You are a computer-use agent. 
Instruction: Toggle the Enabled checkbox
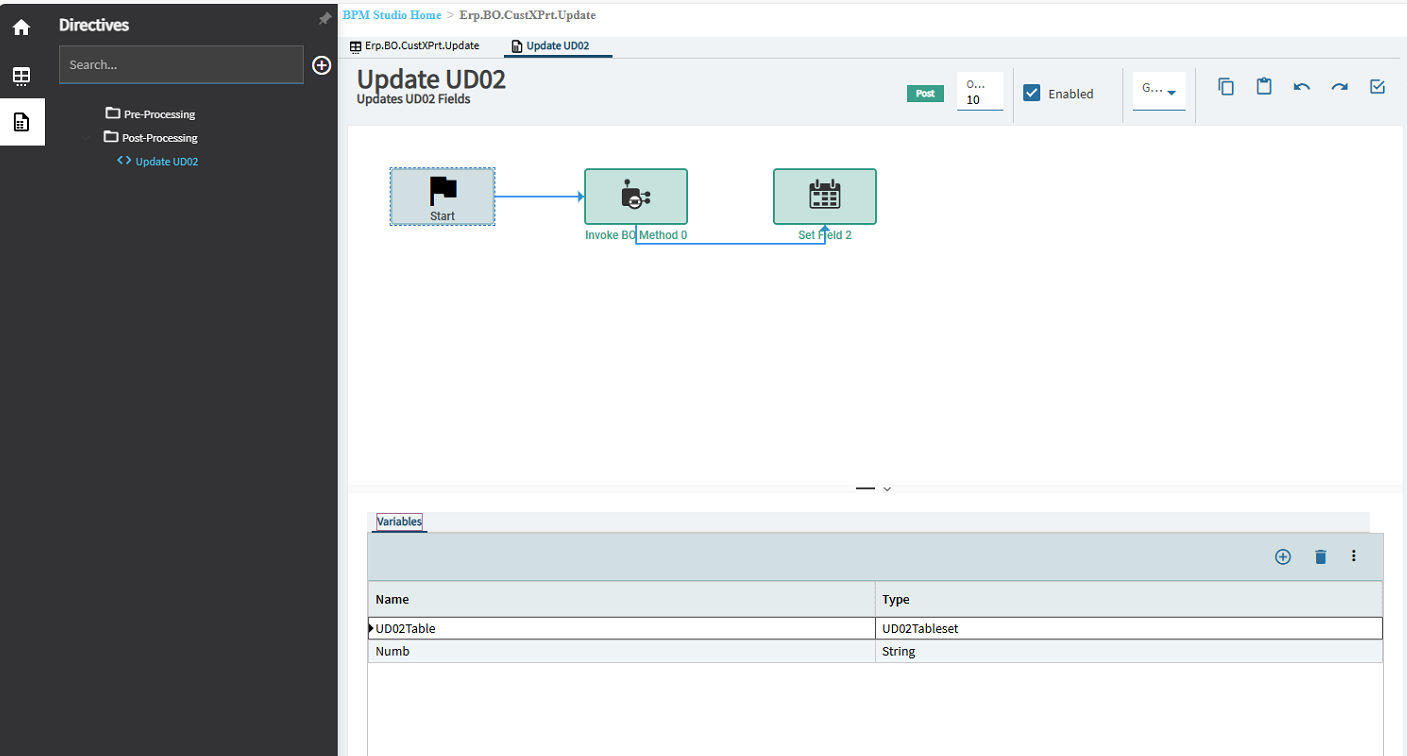(x=1032, y=93)
